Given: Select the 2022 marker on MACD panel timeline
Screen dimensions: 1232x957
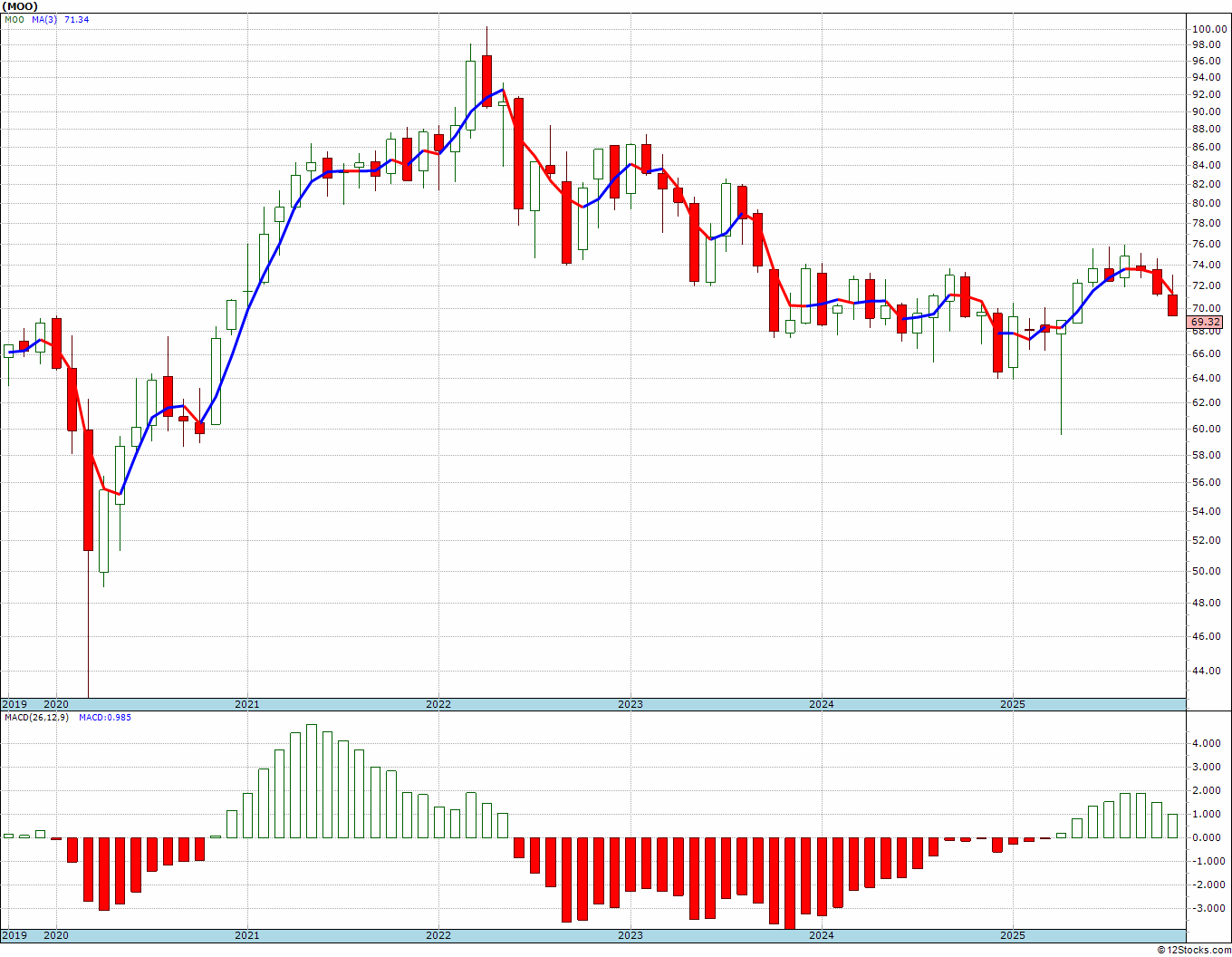Looking at the screenshot, I should tap(438, 935).
